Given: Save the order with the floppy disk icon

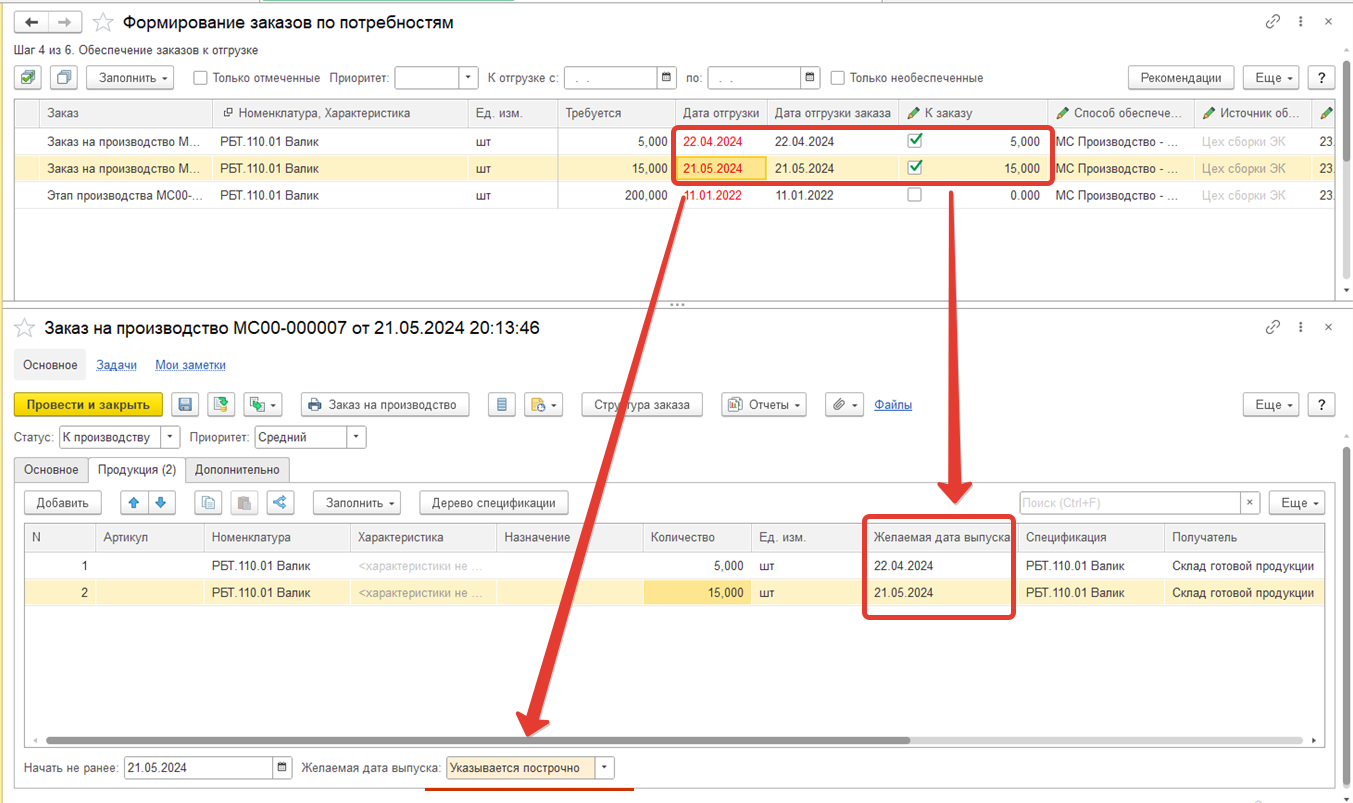Looking at the screenshot, I should pos(185,405).
